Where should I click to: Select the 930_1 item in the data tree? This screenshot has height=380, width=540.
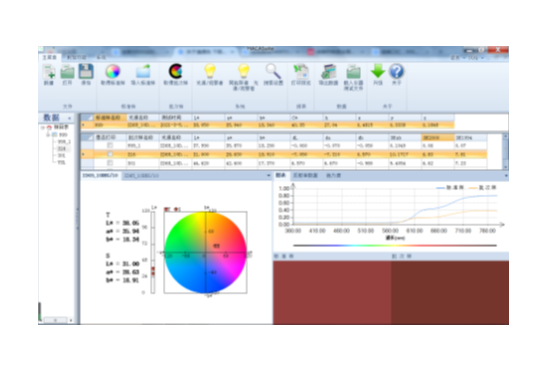point(64,142)
